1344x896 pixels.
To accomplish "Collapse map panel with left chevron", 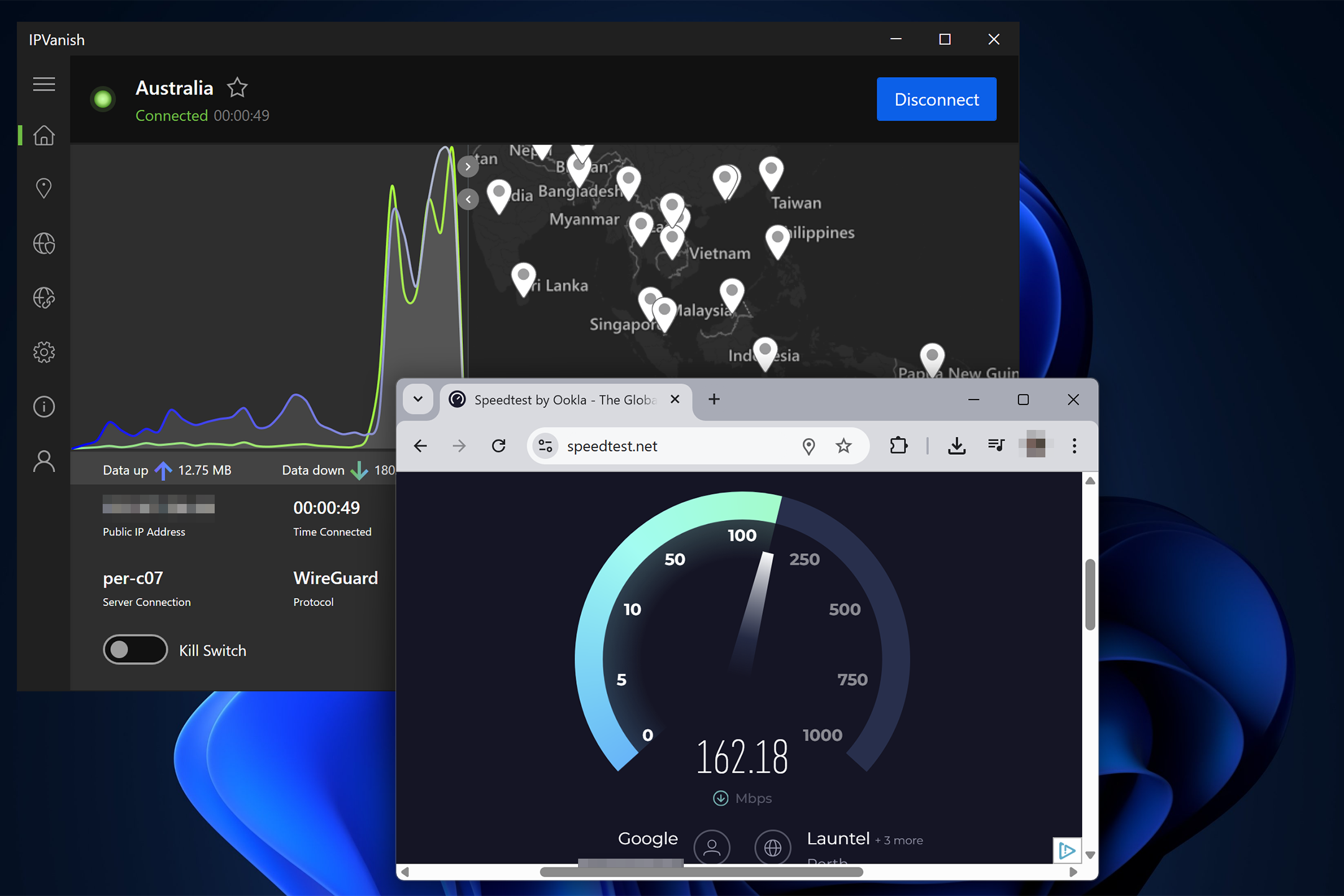I will (x=468, y=200).
